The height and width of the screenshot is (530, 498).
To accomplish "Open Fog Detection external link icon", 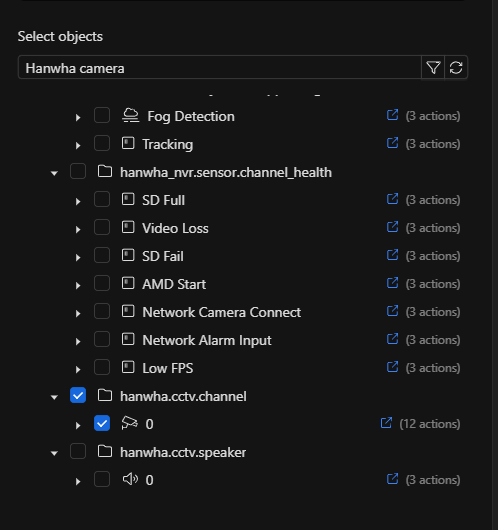I will coord(392,115).
